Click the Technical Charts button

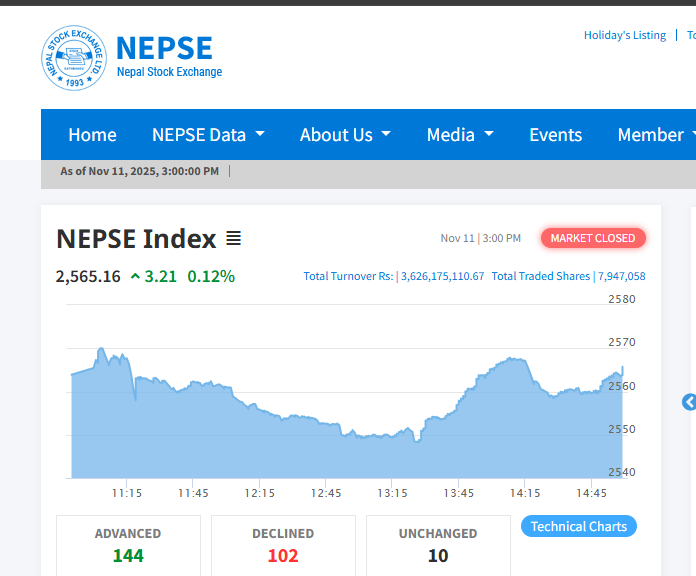578,527
